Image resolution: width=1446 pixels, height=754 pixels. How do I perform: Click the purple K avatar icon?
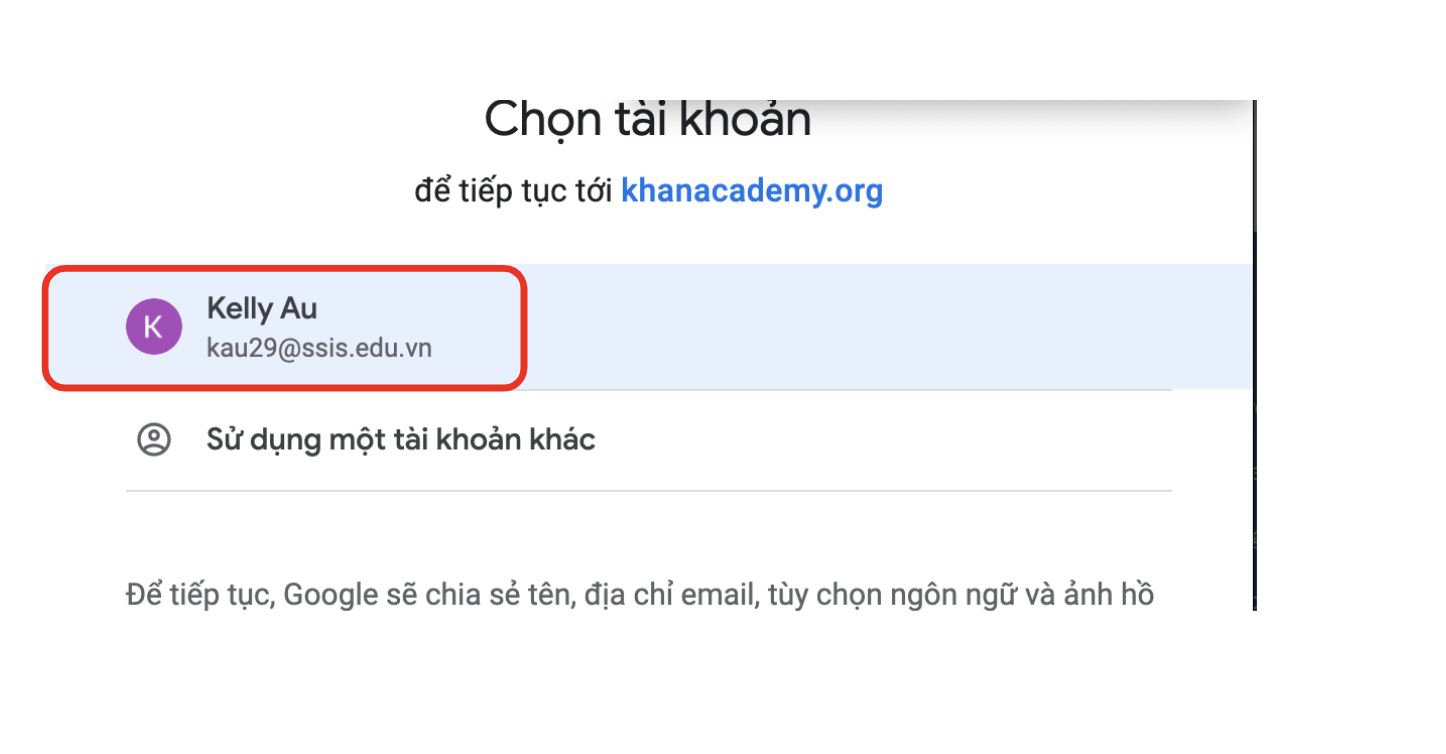click(x=153, y=327)
